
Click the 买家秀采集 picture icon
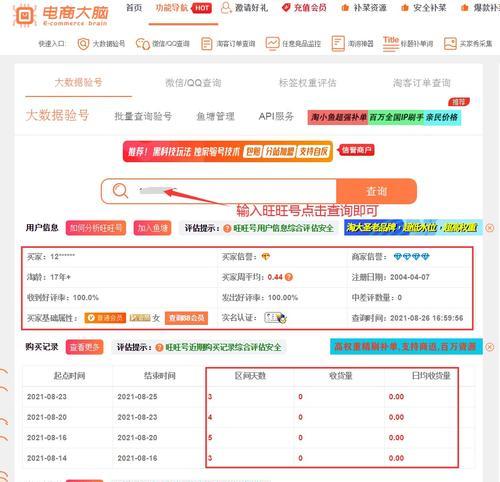coord(450,44)
